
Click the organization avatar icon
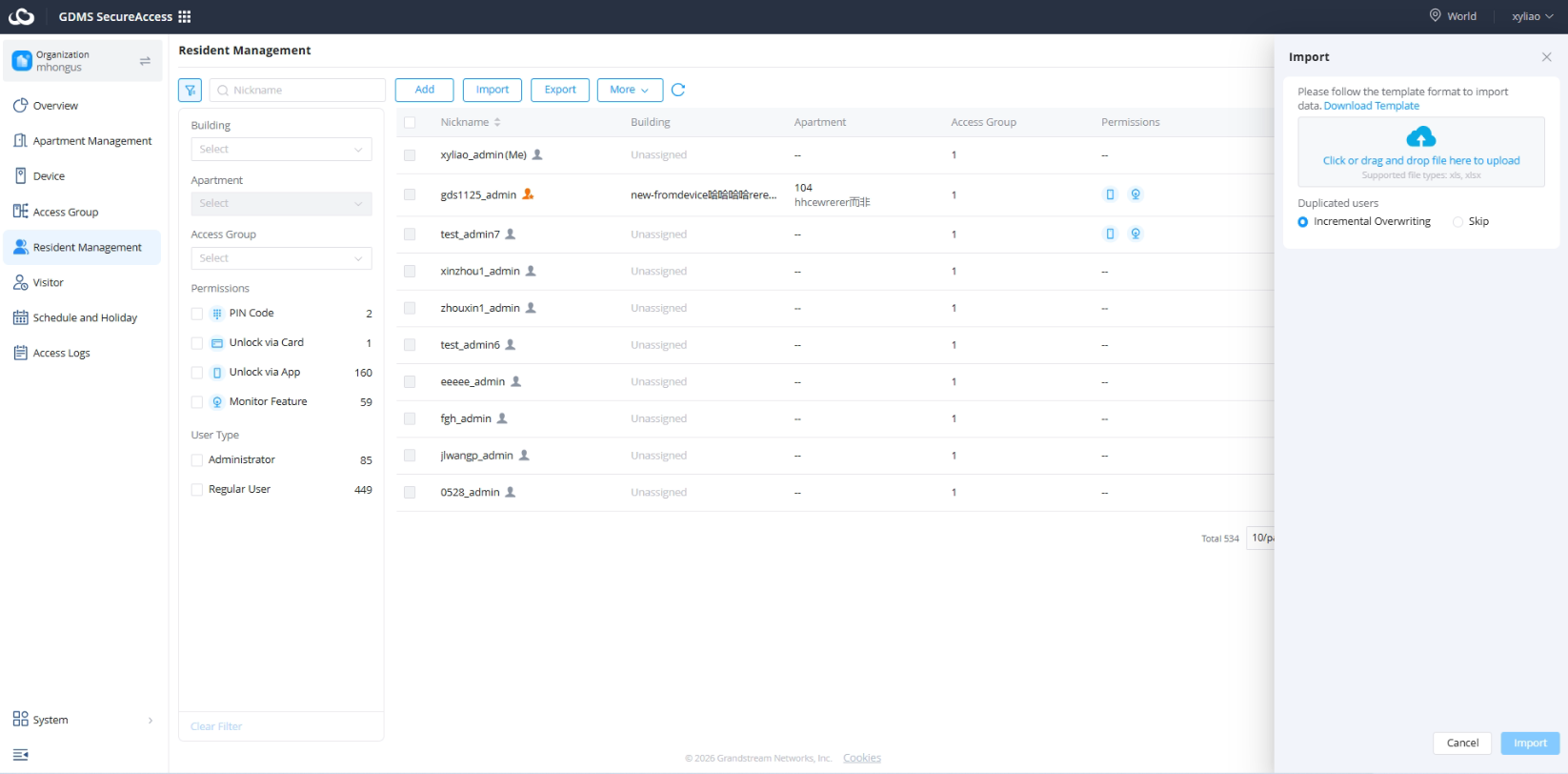22,61
